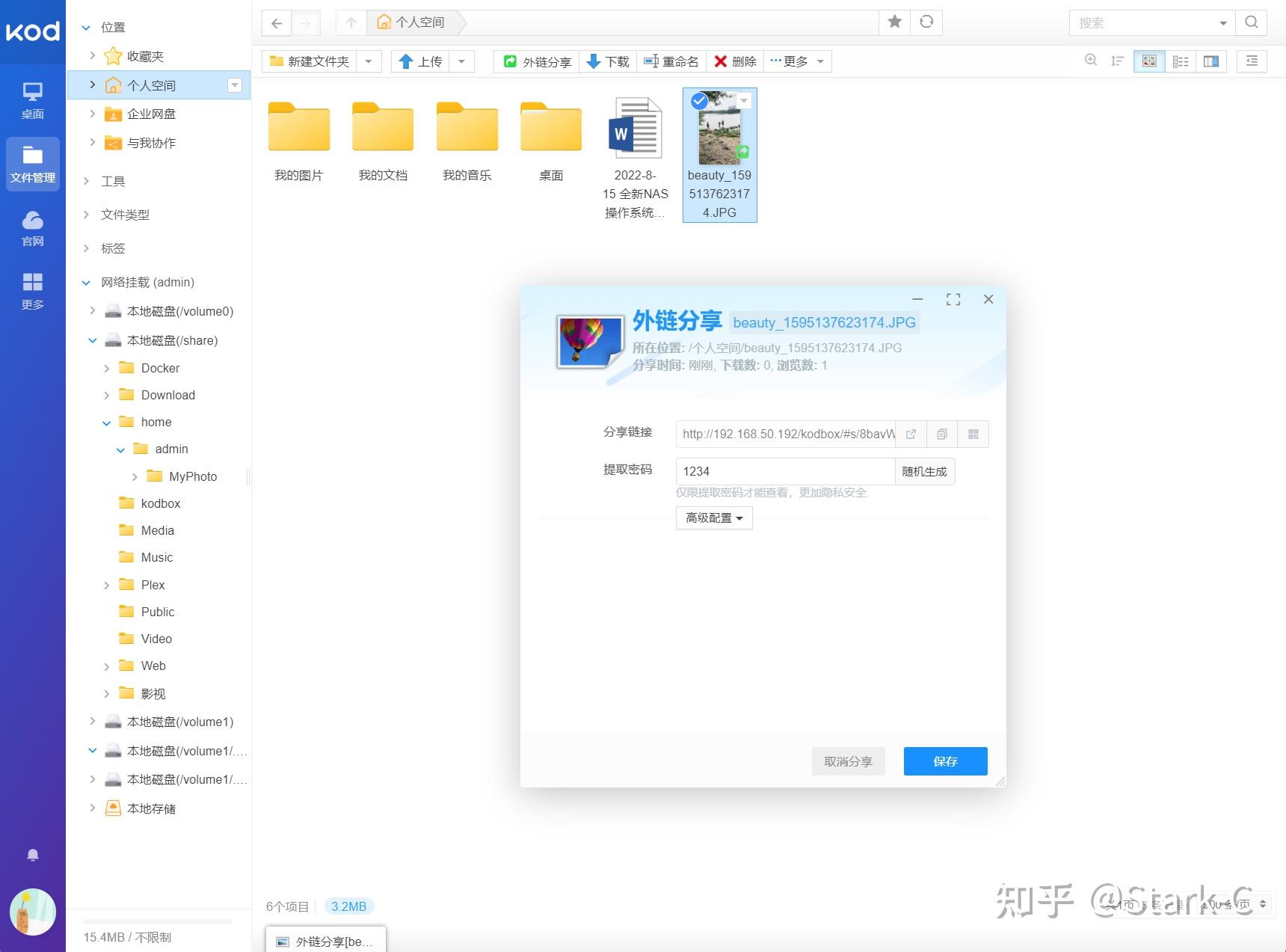Viewport: 1286px width, 952px height.
Task: Open the zoom control in the toolbar
Action: 1091,61
